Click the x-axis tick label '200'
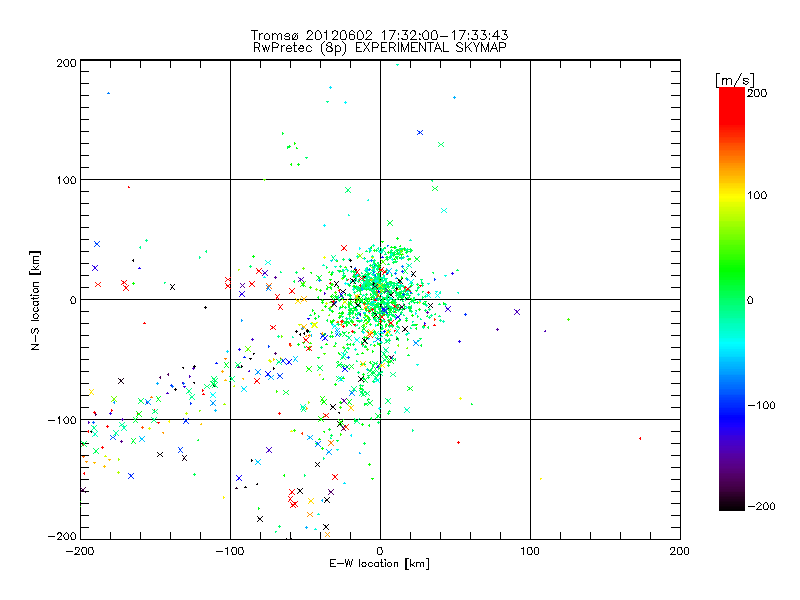800x600 pixels. pos(680,551)
